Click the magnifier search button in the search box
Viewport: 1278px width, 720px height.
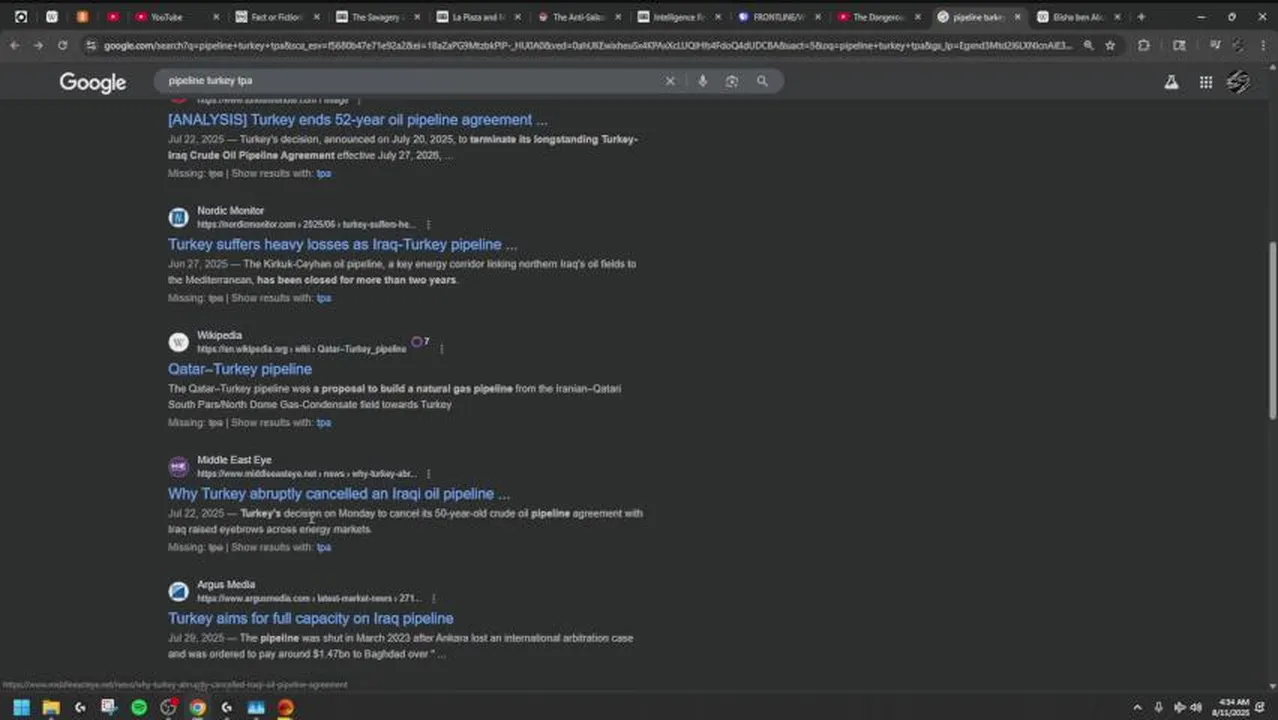762,81
